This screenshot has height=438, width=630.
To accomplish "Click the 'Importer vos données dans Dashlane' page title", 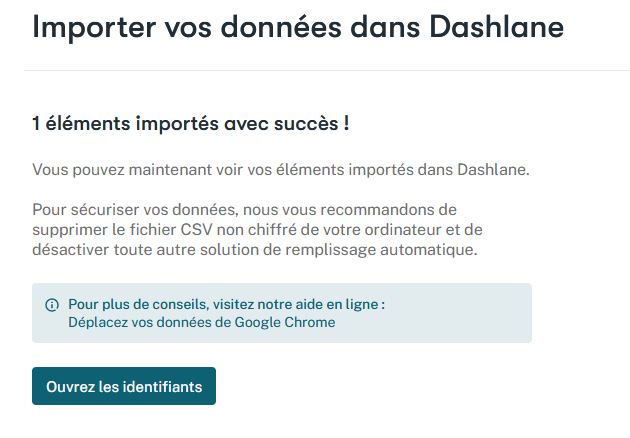I will (298, 27).
